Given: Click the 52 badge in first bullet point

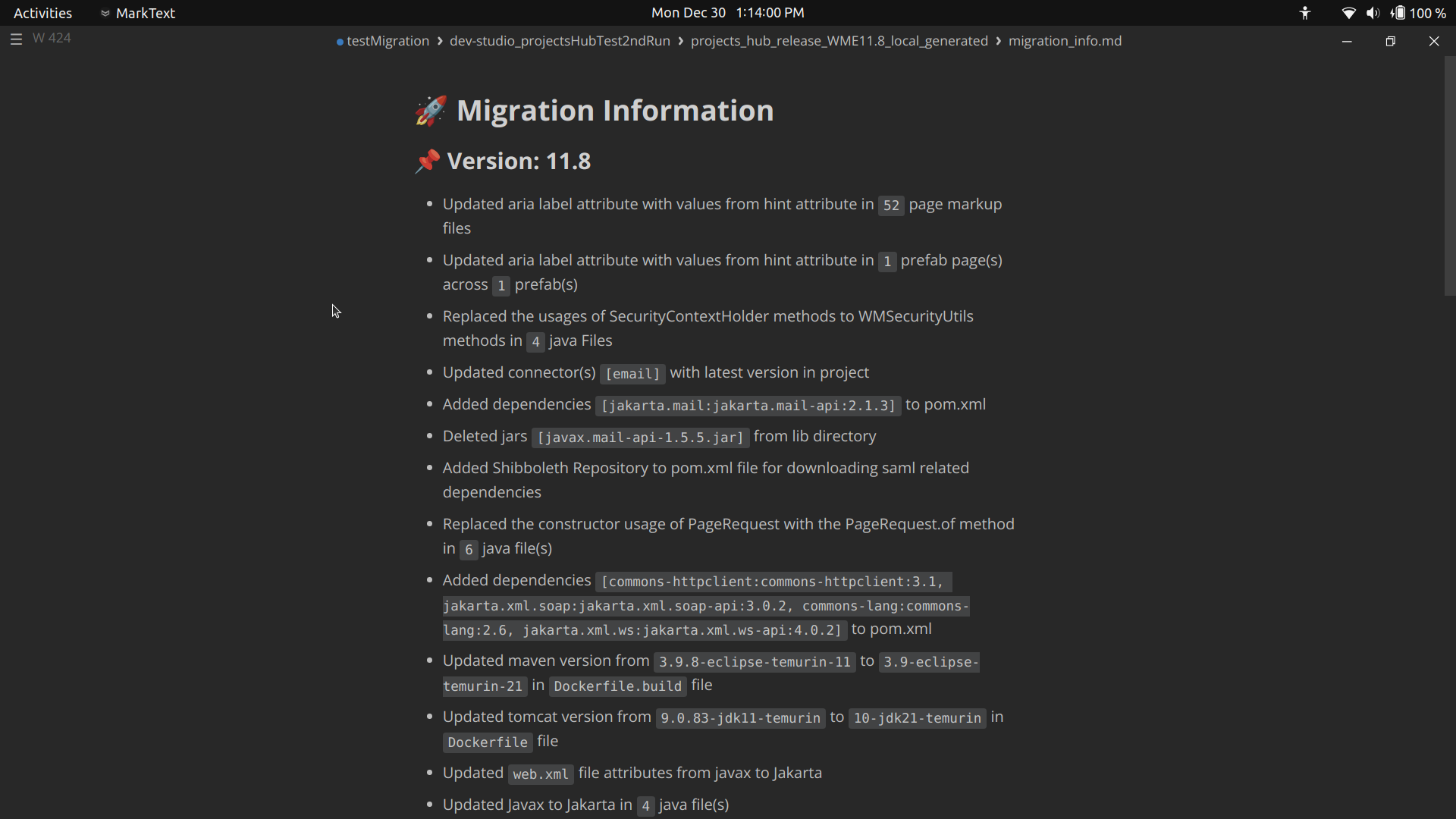Looking at the screenshot, I should [891, 206].
